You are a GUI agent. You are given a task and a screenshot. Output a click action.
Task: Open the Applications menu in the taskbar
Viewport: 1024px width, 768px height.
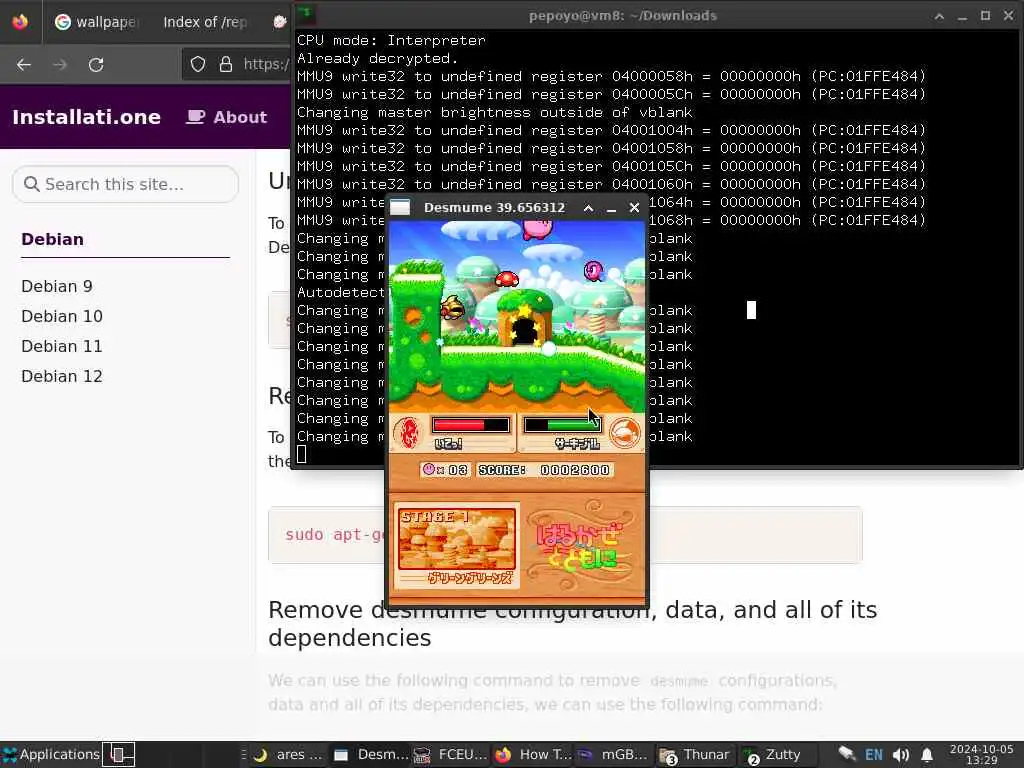pyautogui.click(x=51, y=754)
